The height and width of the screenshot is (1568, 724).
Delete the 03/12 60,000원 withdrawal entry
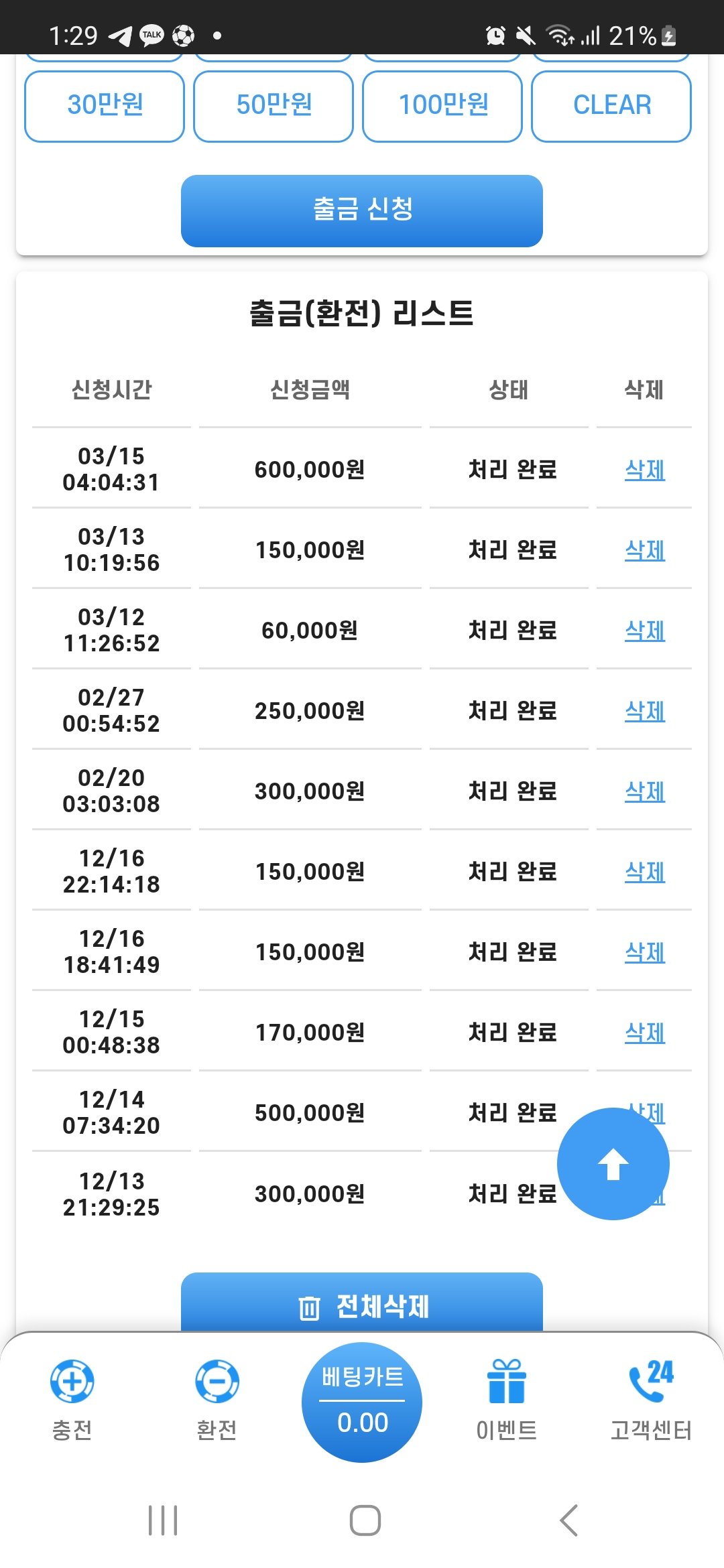(x=644, y=631)
